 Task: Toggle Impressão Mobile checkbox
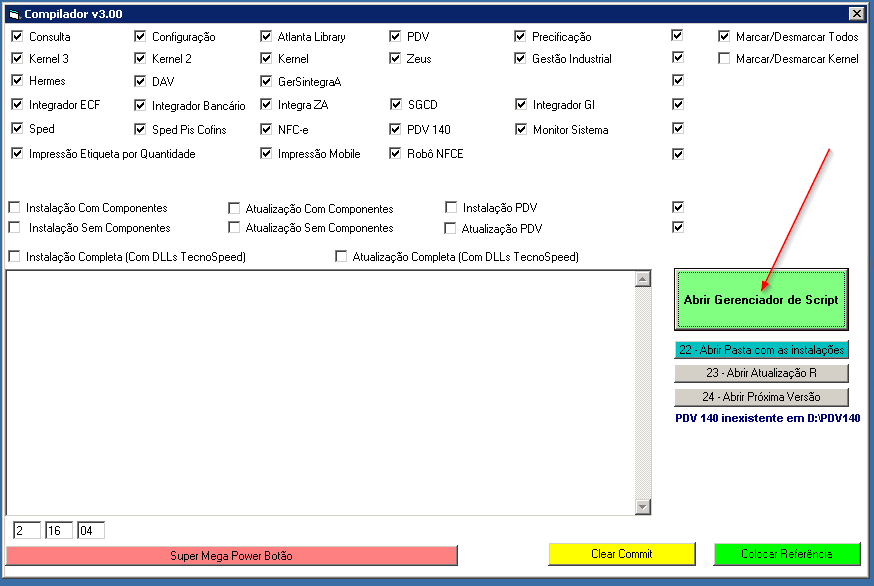tap(266, 153)
